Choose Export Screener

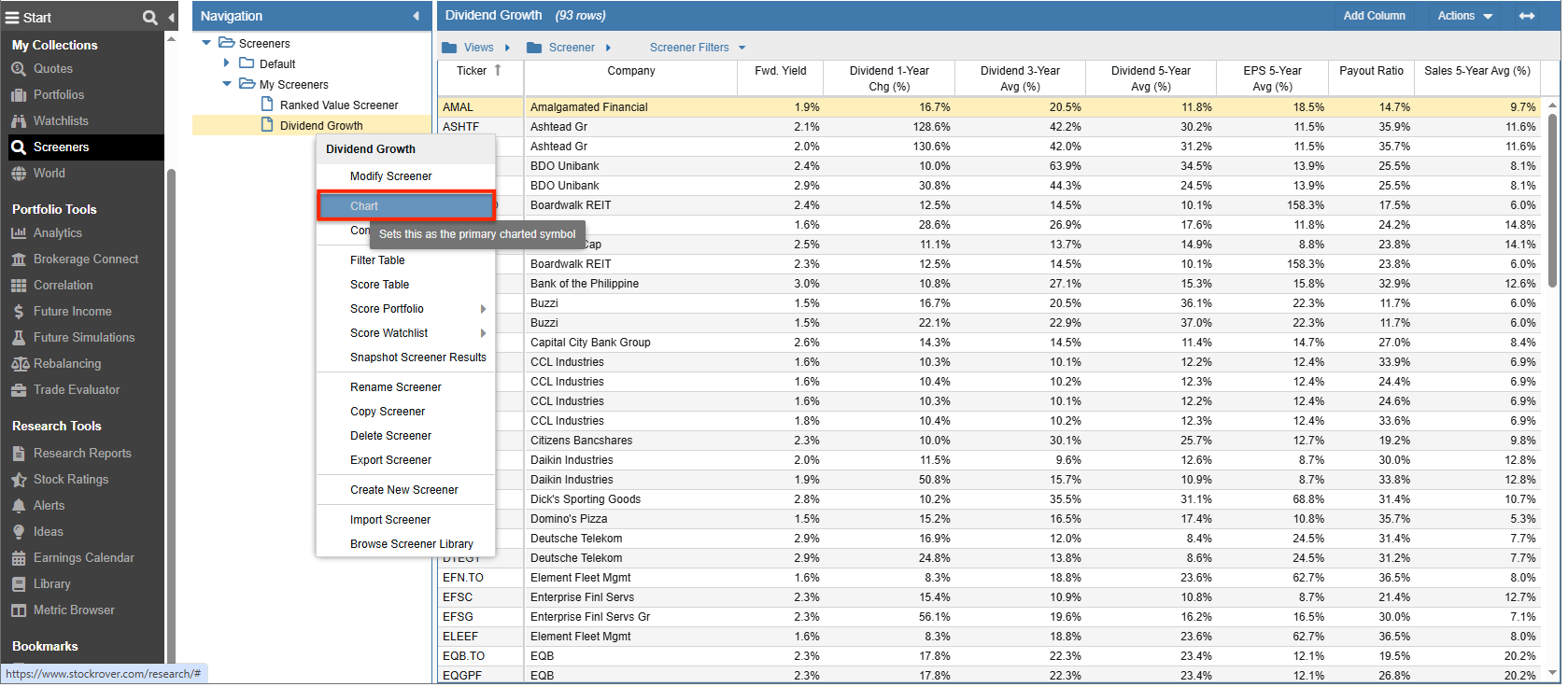pyautogui.click(x=405, y=460)
